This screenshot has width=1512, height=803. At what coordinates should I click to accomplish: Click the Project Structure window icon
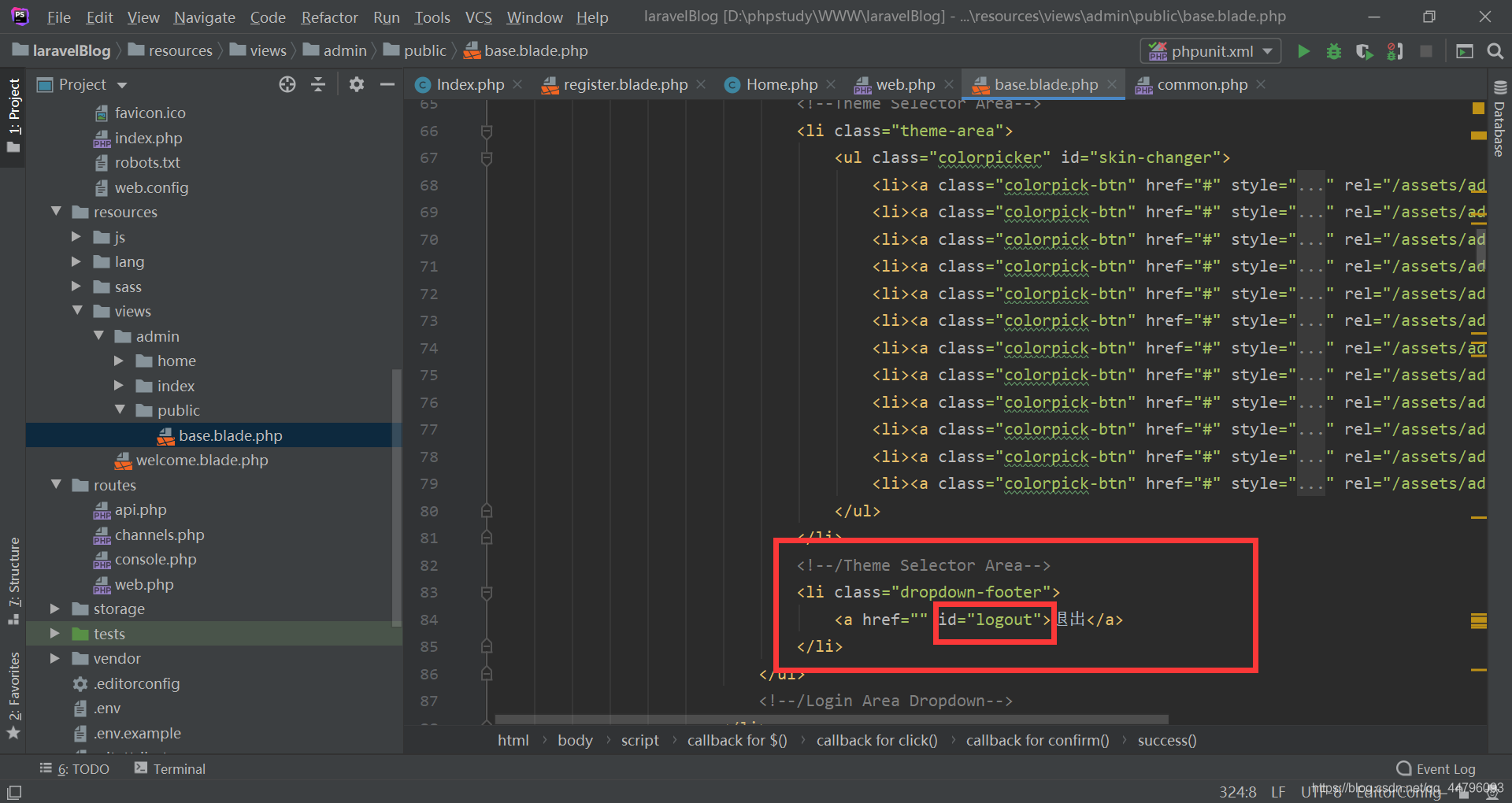coord(1465,51)
